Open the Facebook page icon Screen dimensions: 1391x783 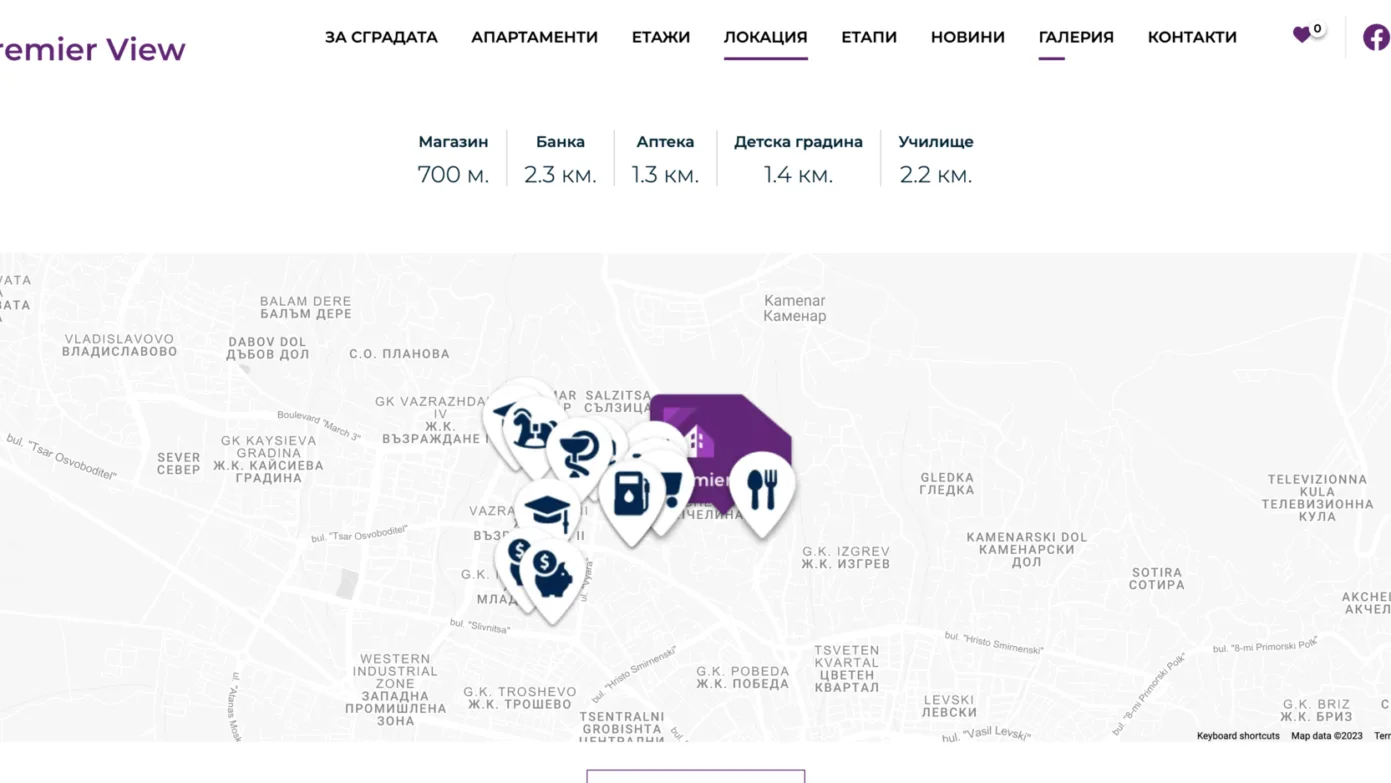pyautogui.click(x=1376, y=37)
